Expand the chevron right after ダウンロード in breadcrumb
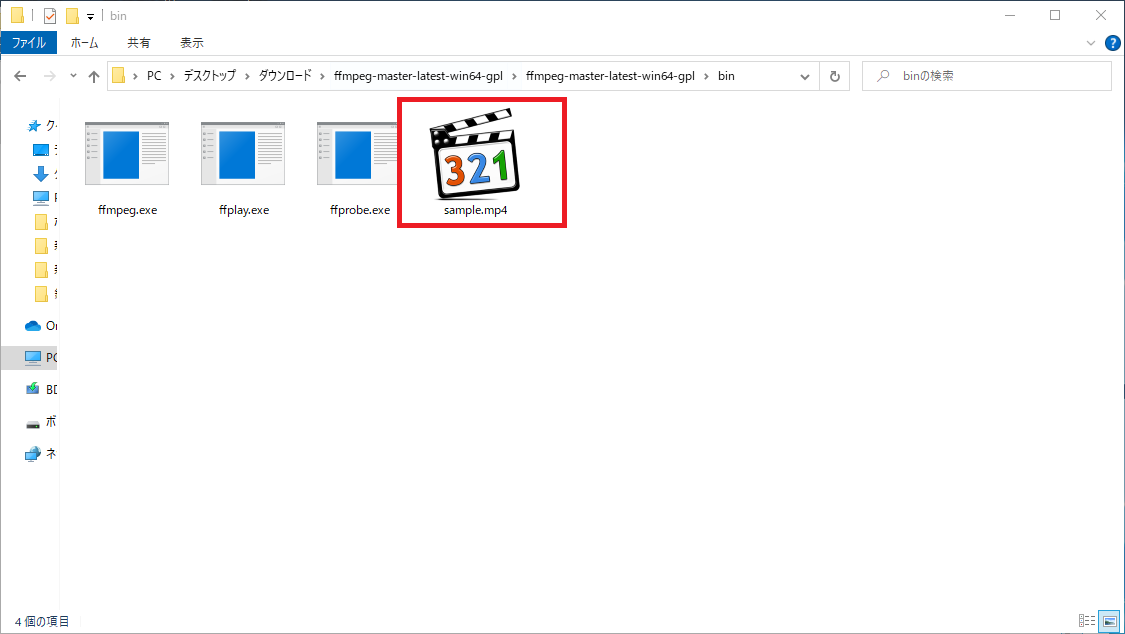1125x634 pixels. (x=323, y=76)
